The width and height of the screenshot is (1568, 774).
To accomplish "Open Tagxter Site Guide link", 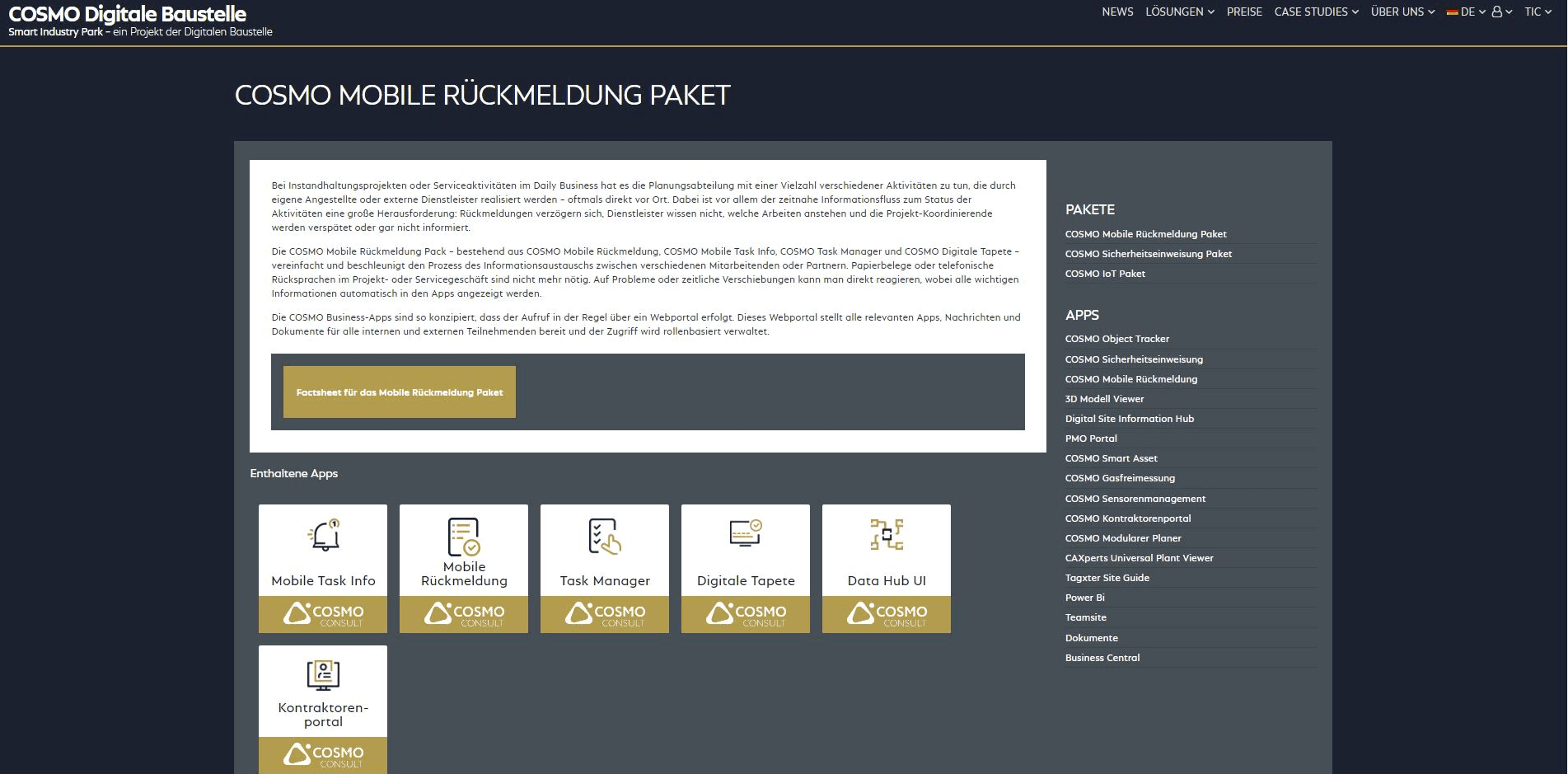I will tap(1107, 578).
